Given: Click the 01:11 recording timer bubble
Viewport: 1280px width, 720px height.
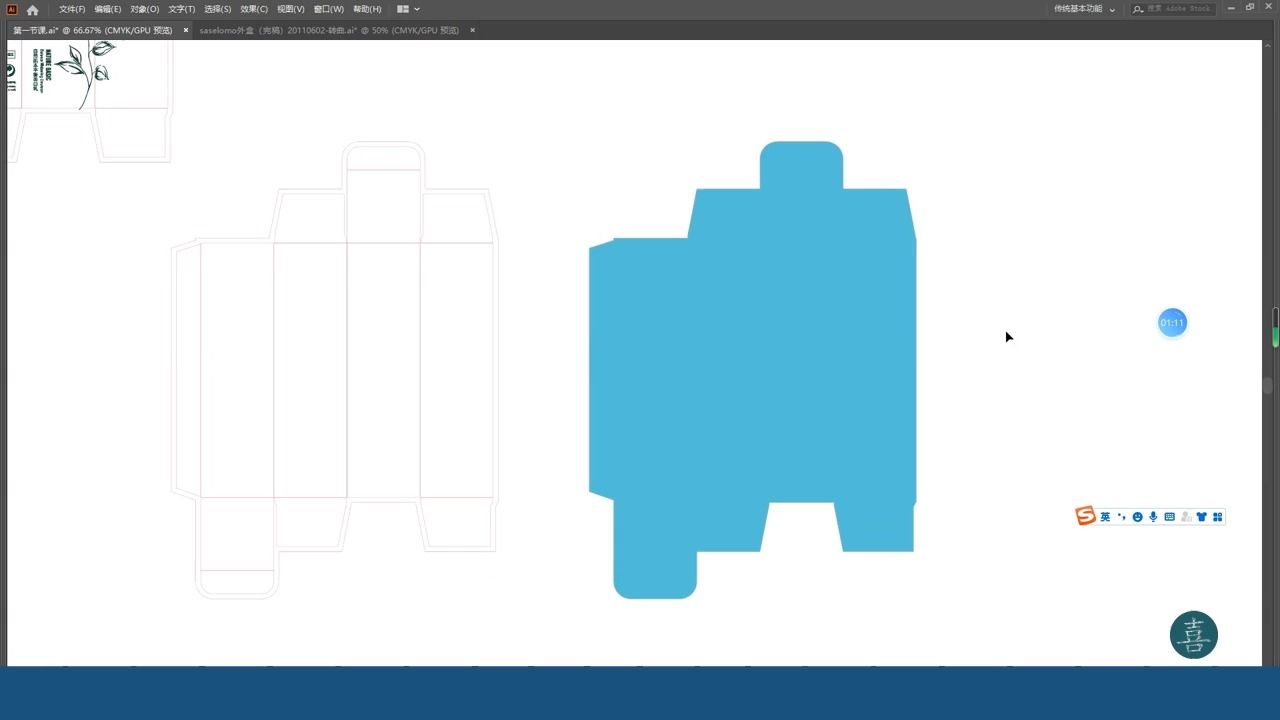Looking at the screenshot, I should pyautogui.click(x=1172, y=323).
